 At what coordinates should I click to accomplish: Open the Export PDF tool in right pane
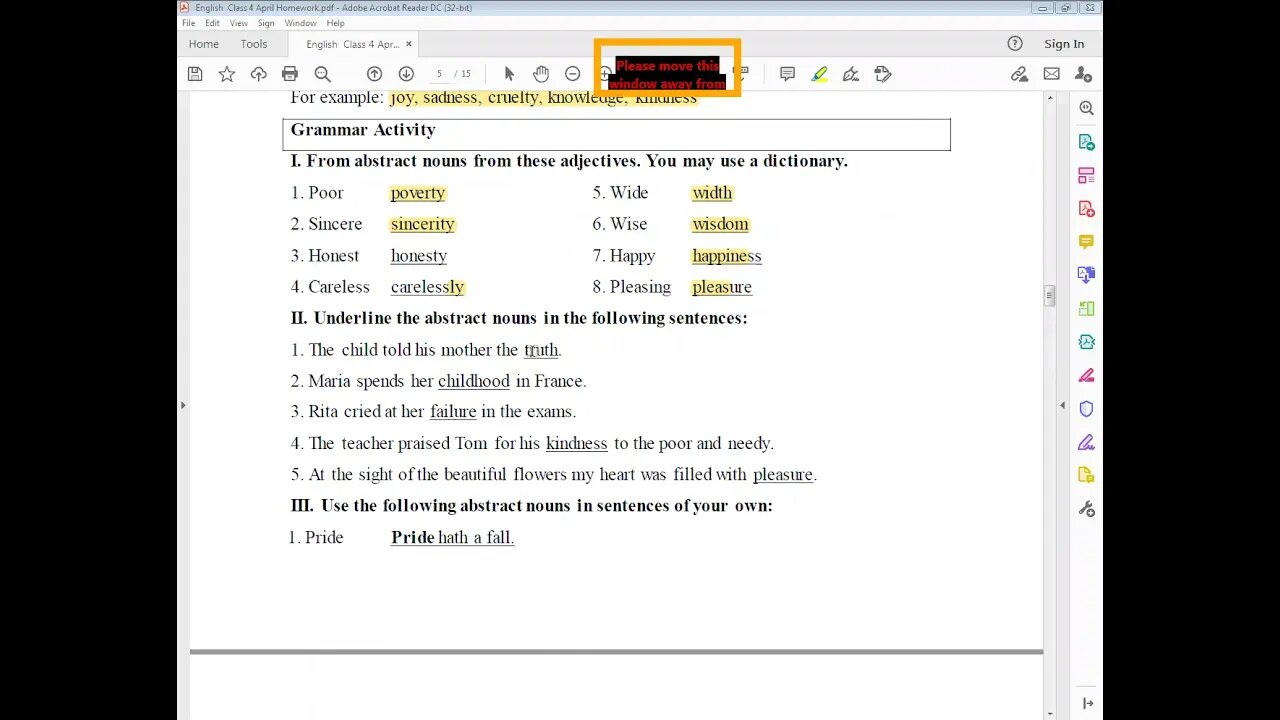1087,142
